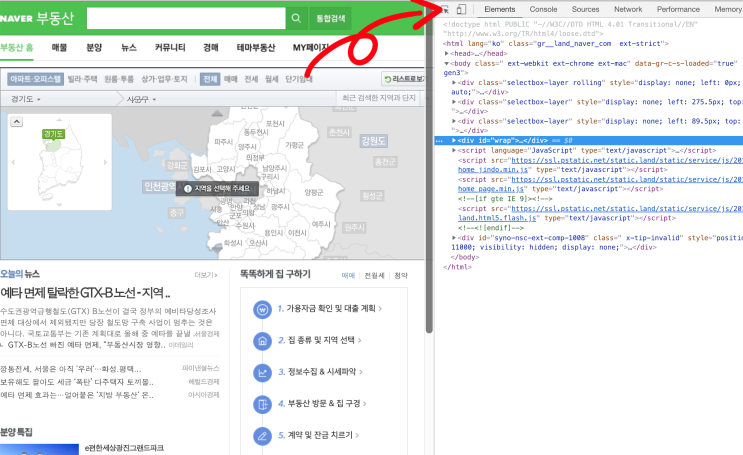Viewport: 743px width, 455px height.
Task: Click the step 2 house circle icon
Action: coord(262,341)
